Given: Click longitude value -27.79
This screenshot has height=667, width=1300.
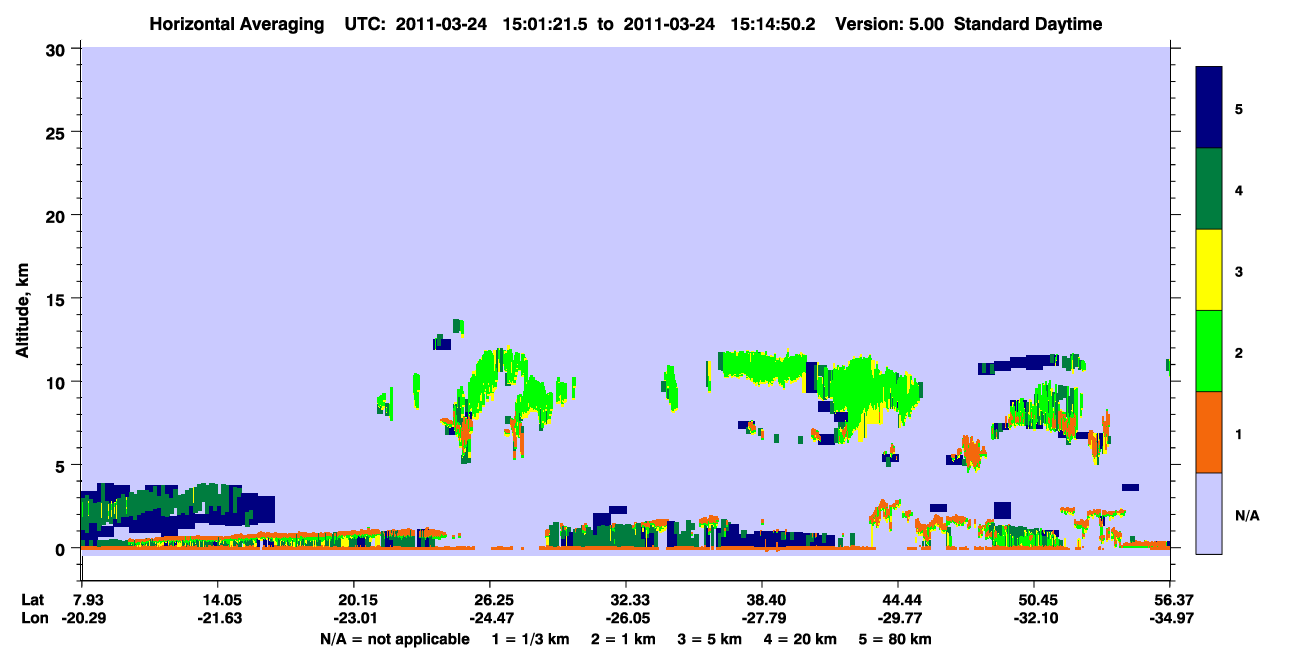Looking at the screenshot, I should (x=762, y=619).
